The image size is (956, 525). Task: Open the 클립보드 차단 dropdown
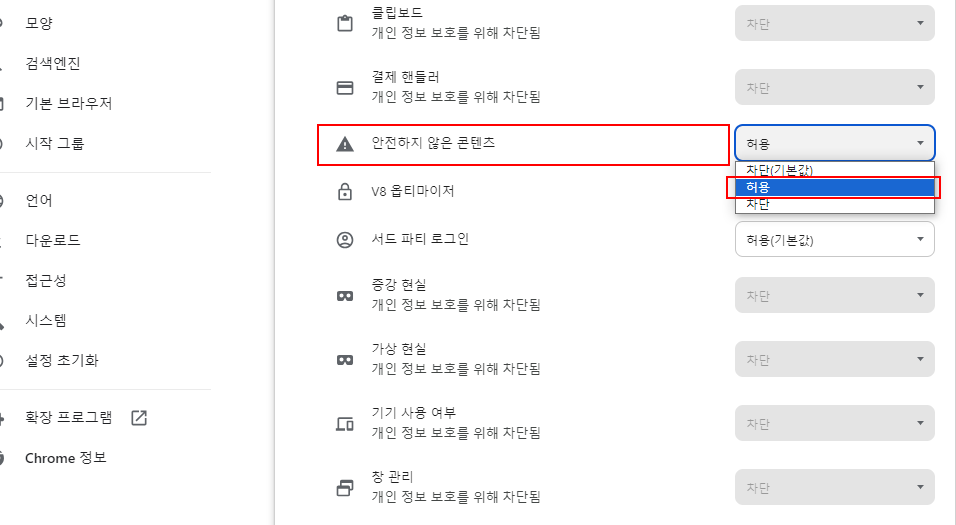[835, 23]
